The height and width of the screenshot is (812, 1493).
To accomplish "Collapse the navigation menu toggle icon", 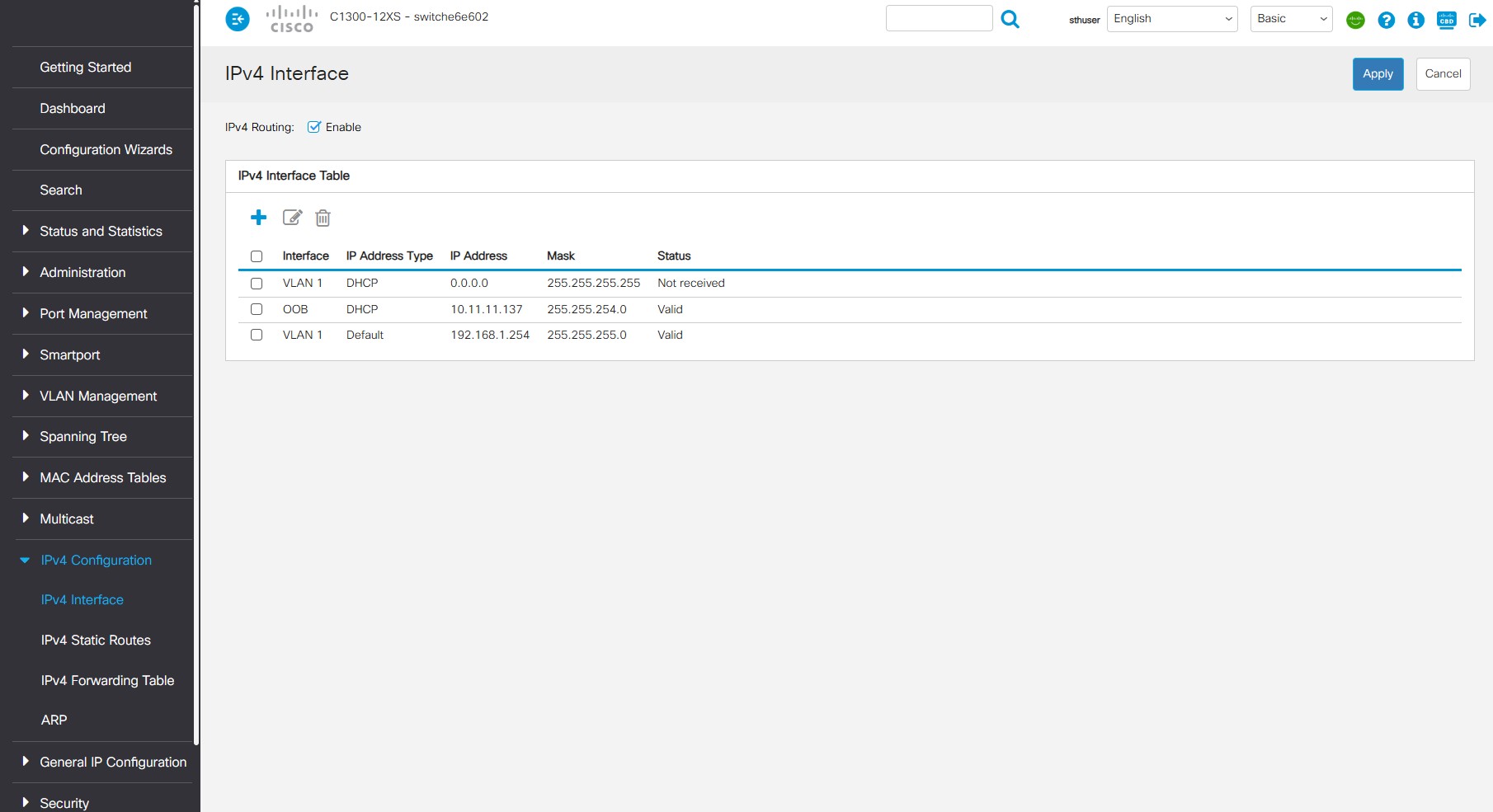I will point(238,19).
